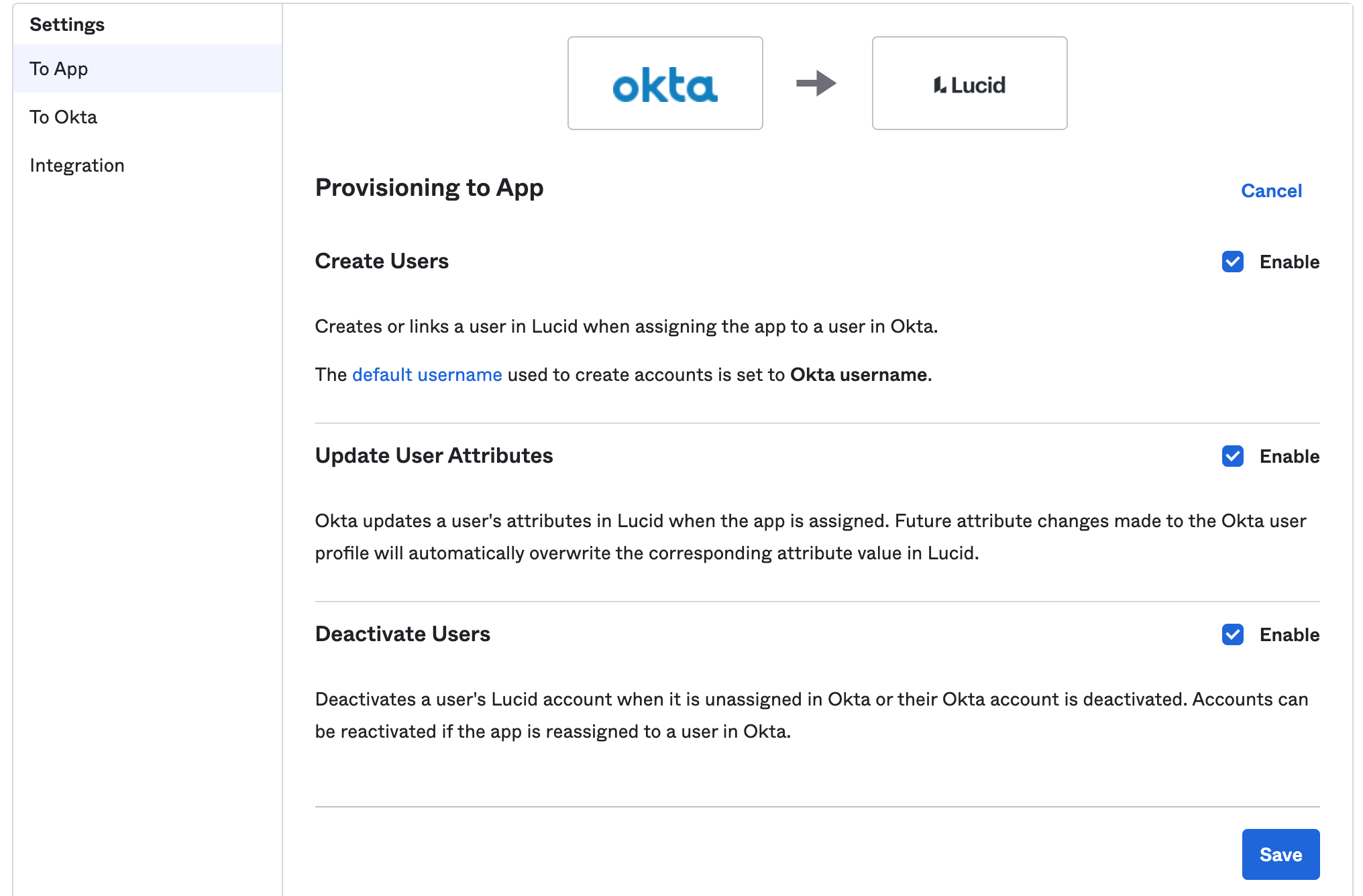The width and height of the screenshot is (1363, 896).
Task: Click 'Creates or links a user' description
Action: [x=626, y=327]
